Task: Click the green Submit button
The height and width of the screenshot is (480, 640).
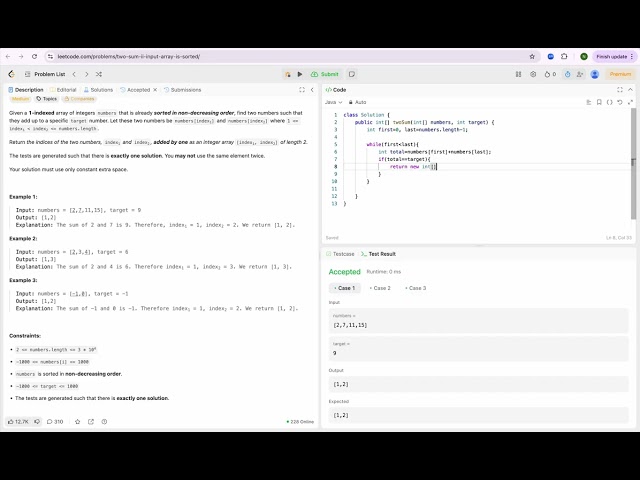Action: point(325,74)
